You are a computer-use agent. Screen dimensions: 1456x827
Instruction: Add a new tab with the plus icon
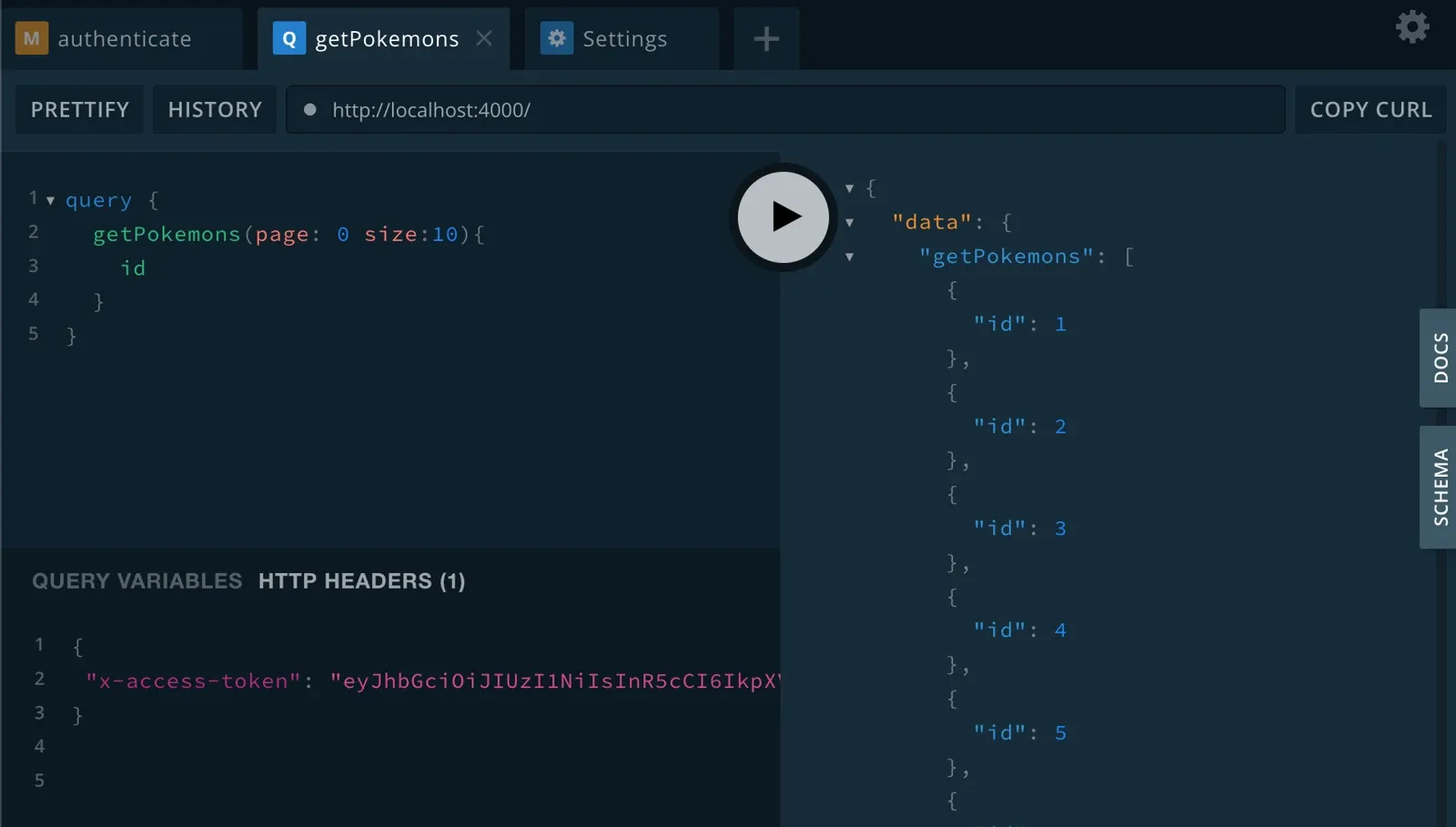point(766,39)
